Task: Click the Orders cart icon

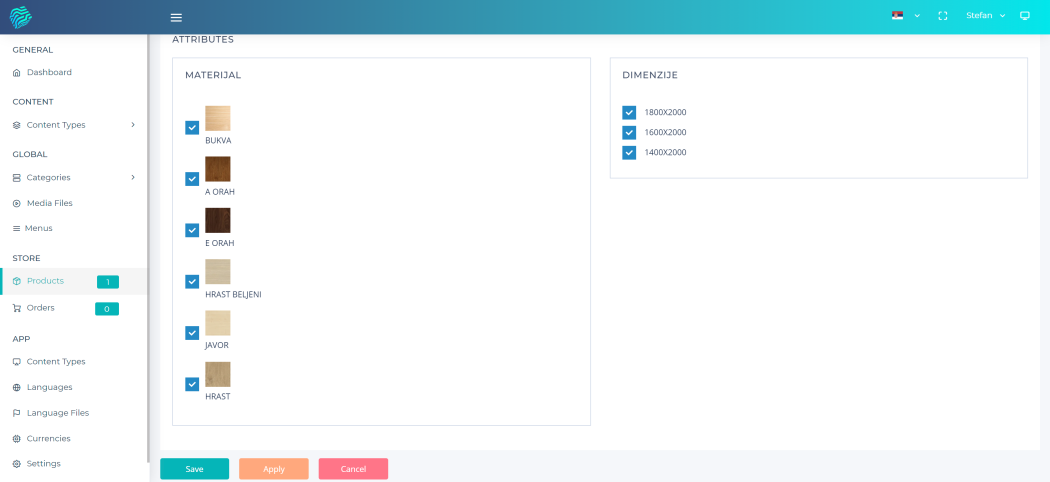Action: pyautogui.click(x=17, y=308)
